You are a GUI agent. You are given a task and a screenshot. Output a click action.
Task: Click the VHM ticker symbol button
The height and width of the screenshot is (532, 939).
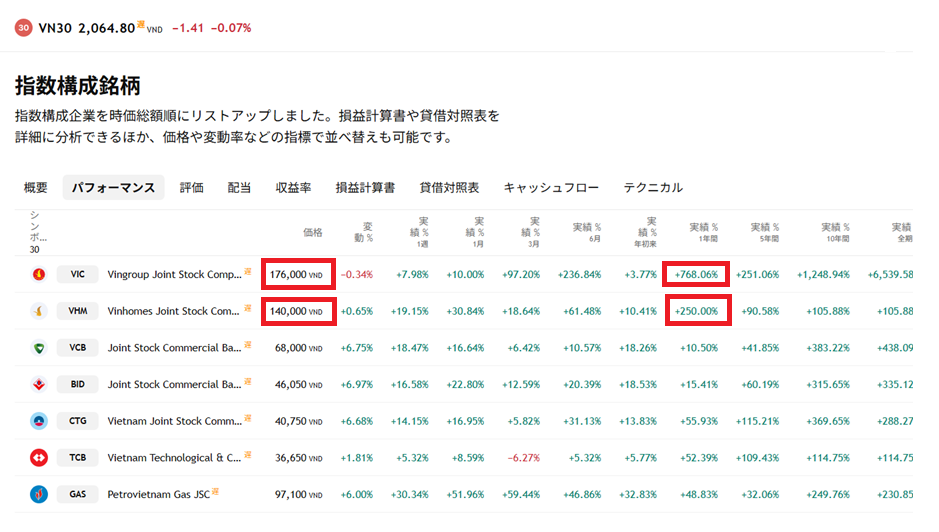coord(77,311)
